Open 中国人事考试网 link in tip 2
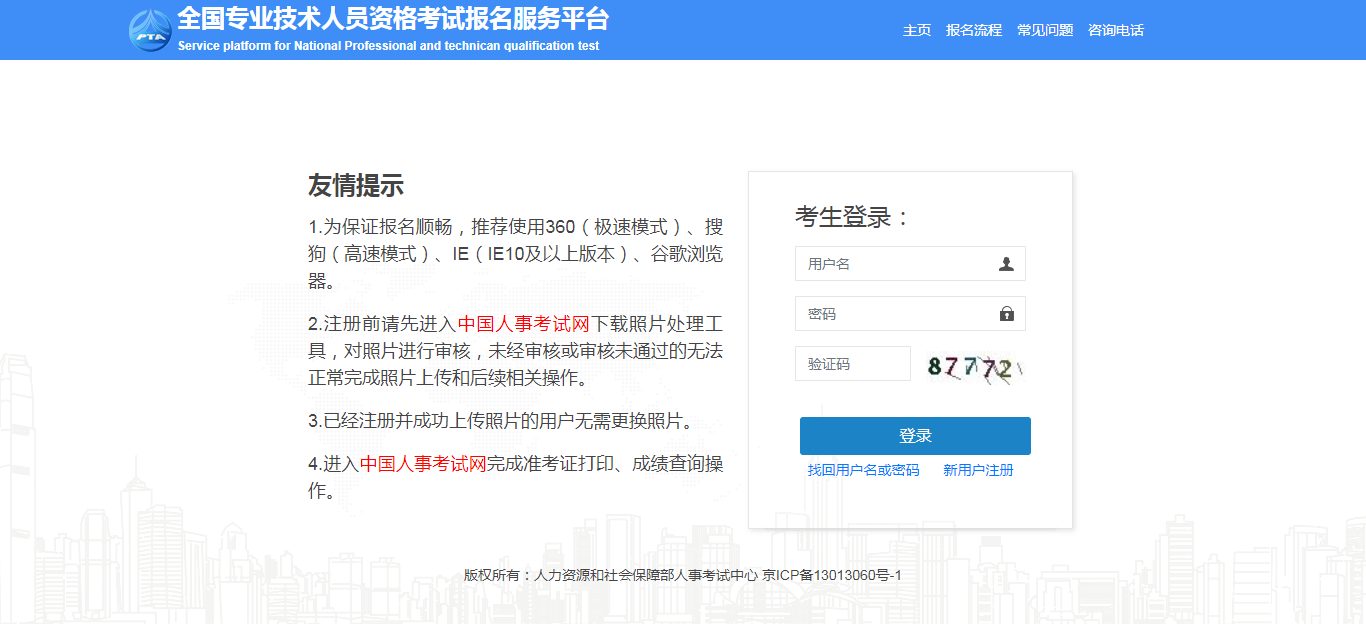The width and height of the screenshot is (1366, 626). tap(524, 324)
